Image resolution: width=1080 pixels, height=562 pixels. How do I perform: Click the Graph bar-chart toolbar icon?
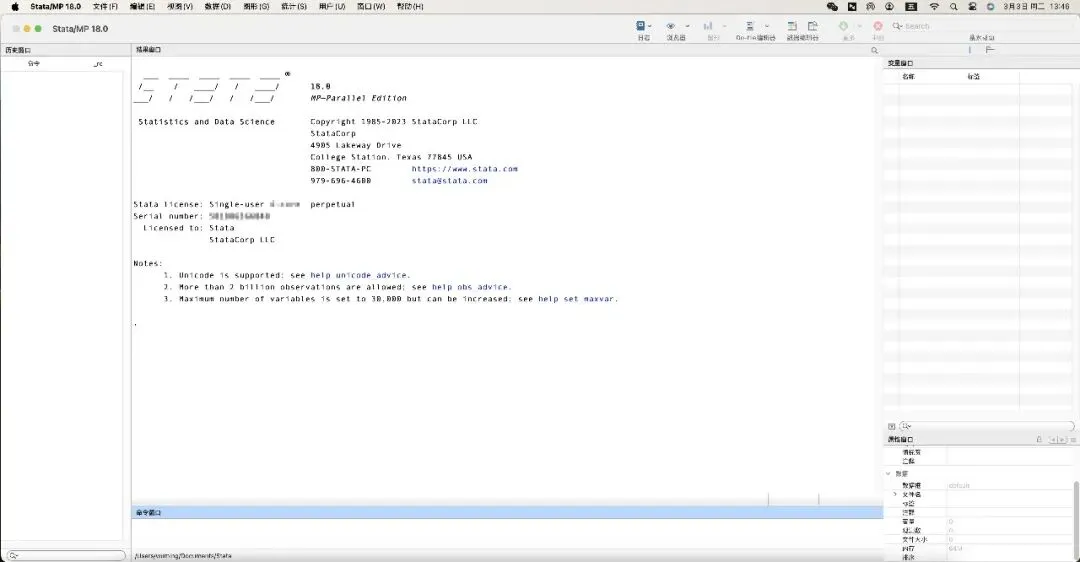click(708, 26)
